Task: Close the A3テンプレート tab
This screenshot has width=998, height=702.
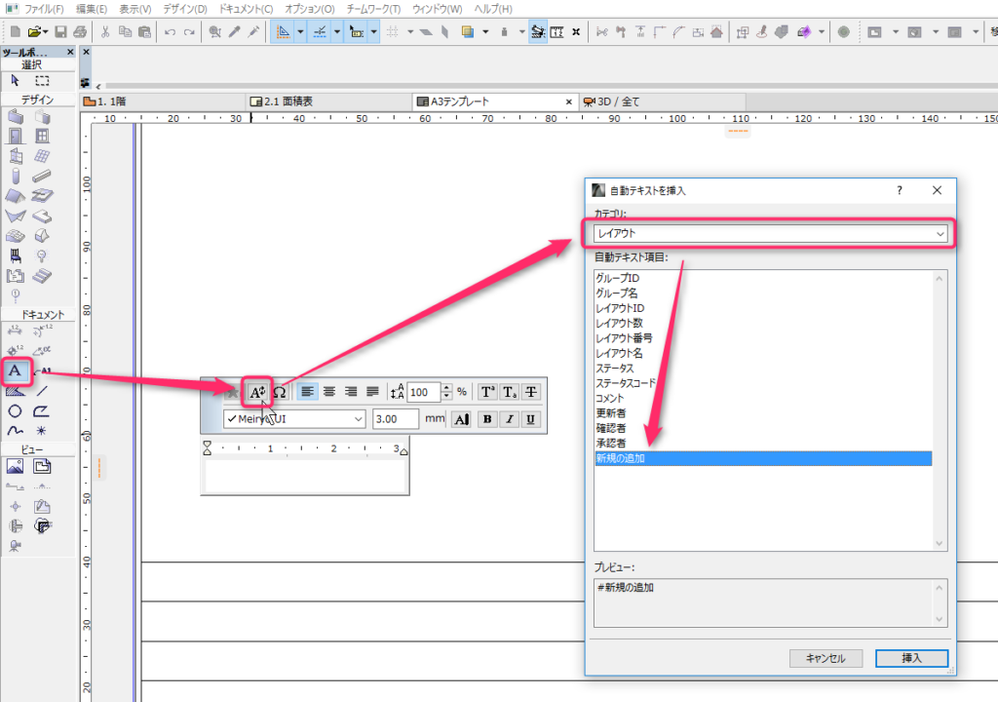Action: [568, 102]
